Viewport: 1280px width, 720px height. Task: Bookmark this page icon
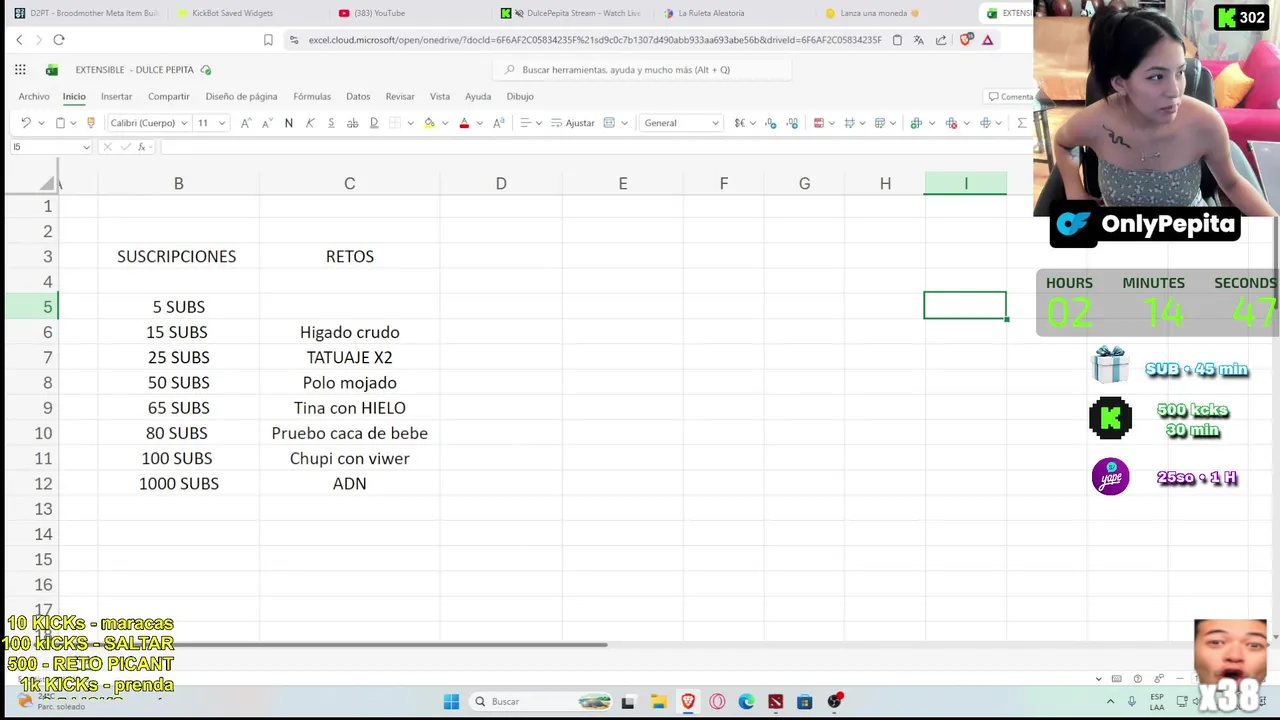pos(268,40)
